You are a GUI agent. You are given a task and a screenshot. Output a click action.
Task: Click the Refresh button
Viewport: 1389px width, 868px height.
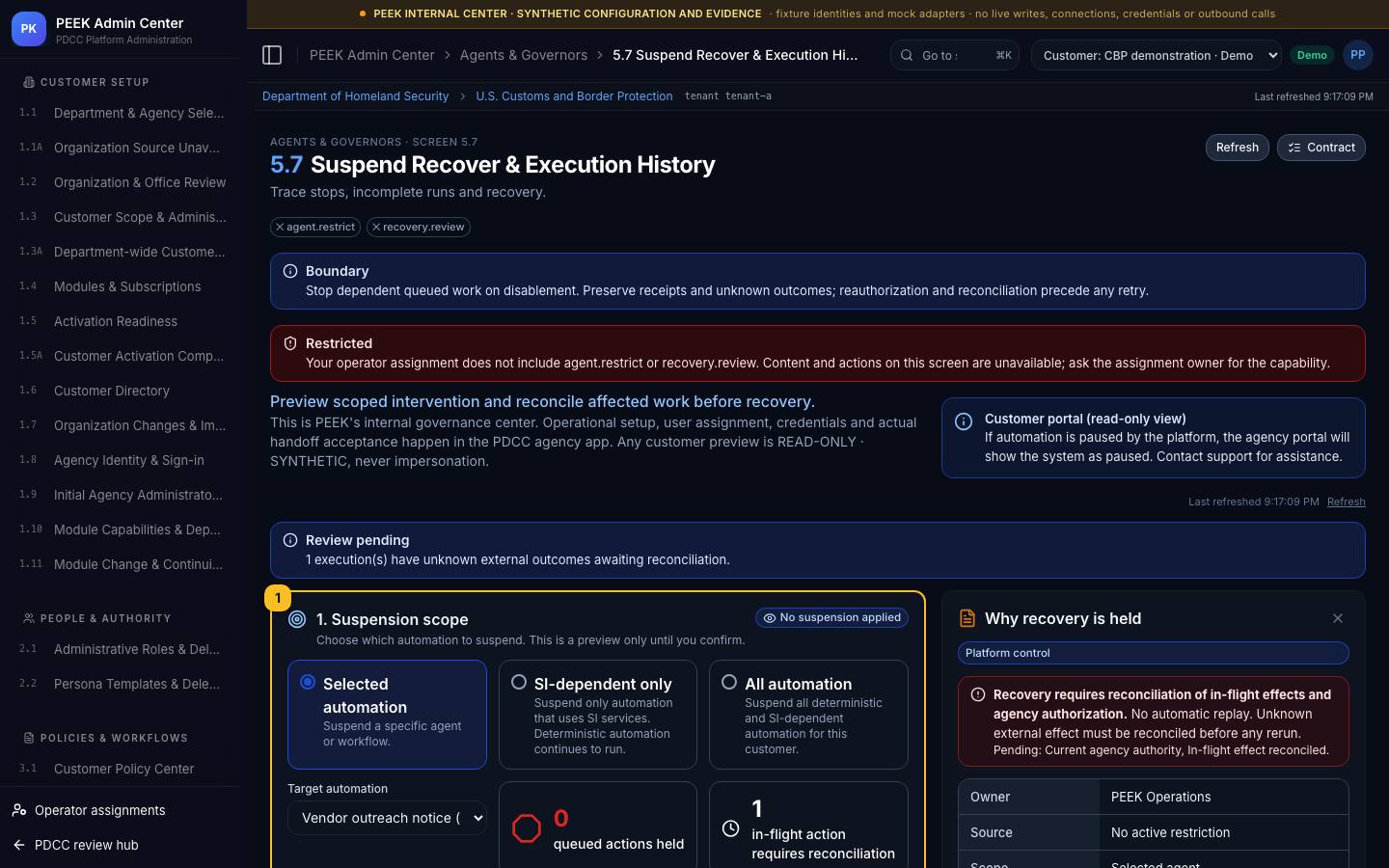click(x=1238, y=148)
